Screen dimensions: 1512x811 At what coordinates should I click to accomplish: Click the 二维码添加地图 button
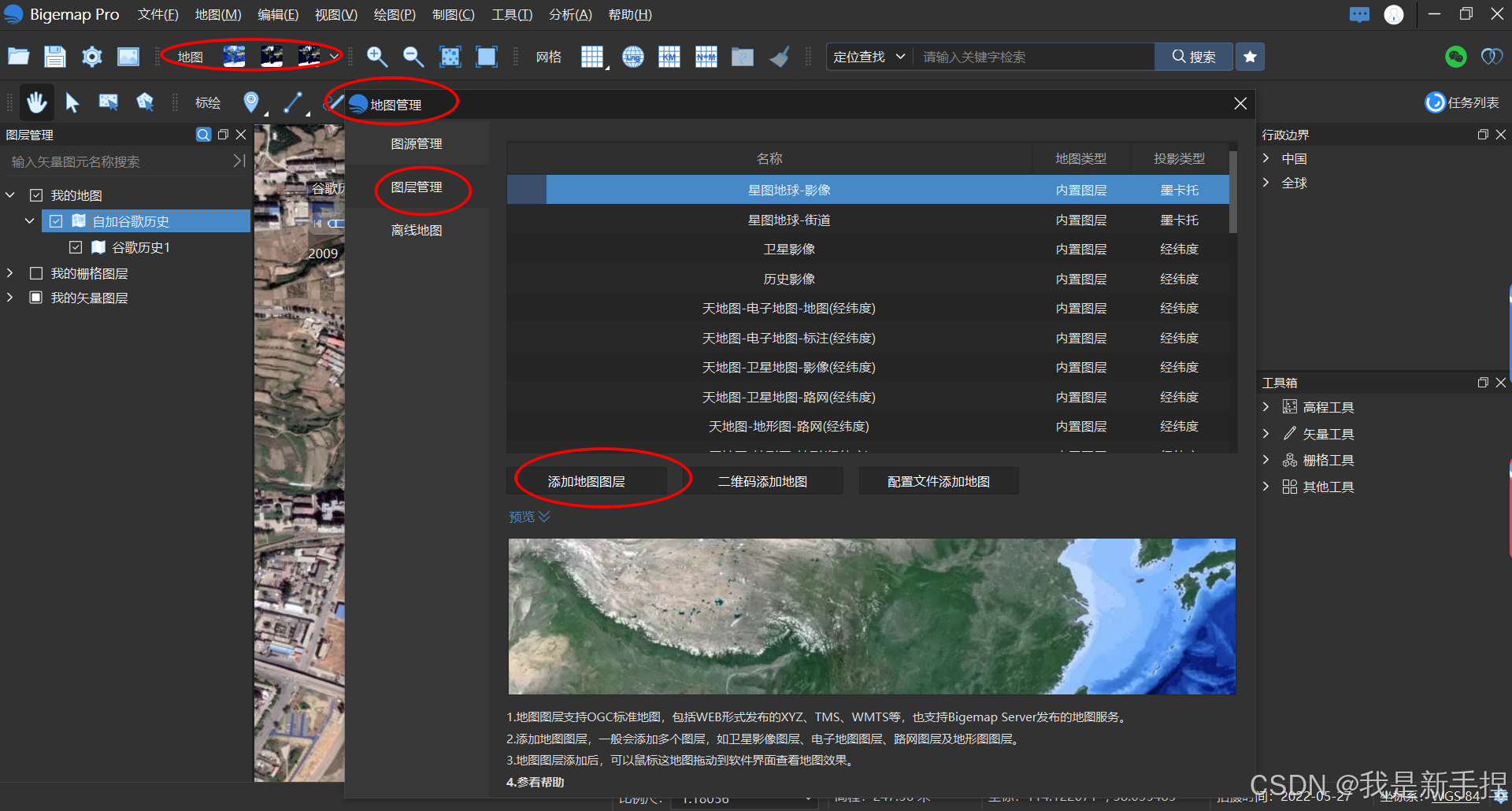tap(762, 481)
